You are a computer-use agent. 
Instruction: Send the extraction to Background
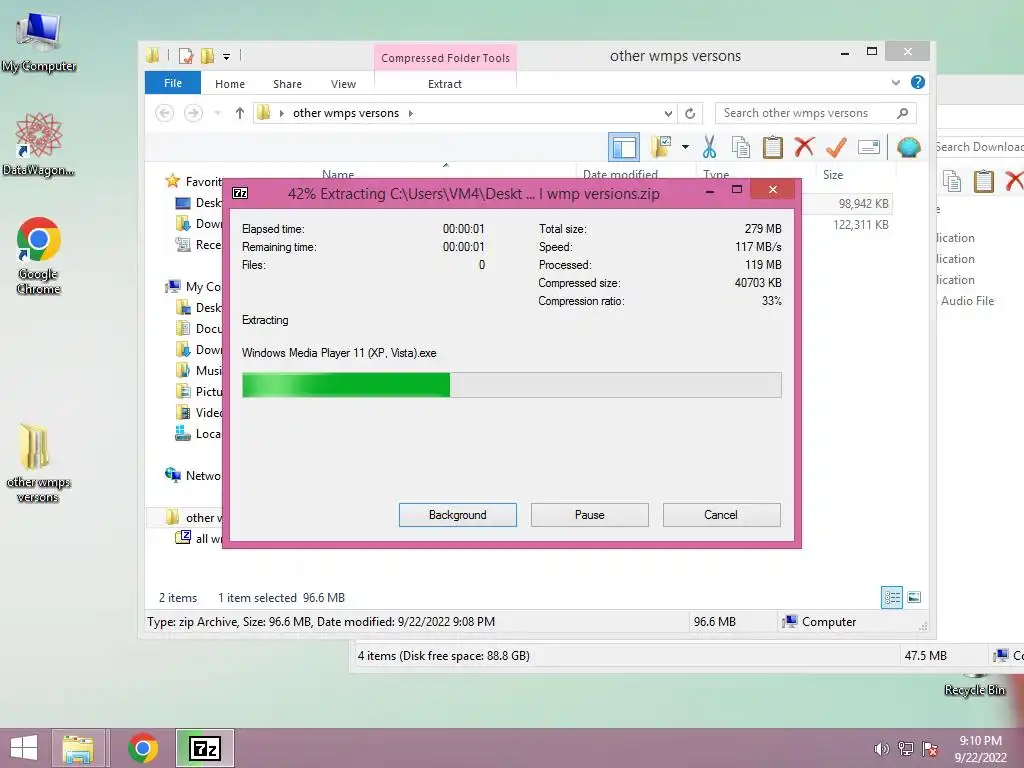457,515
